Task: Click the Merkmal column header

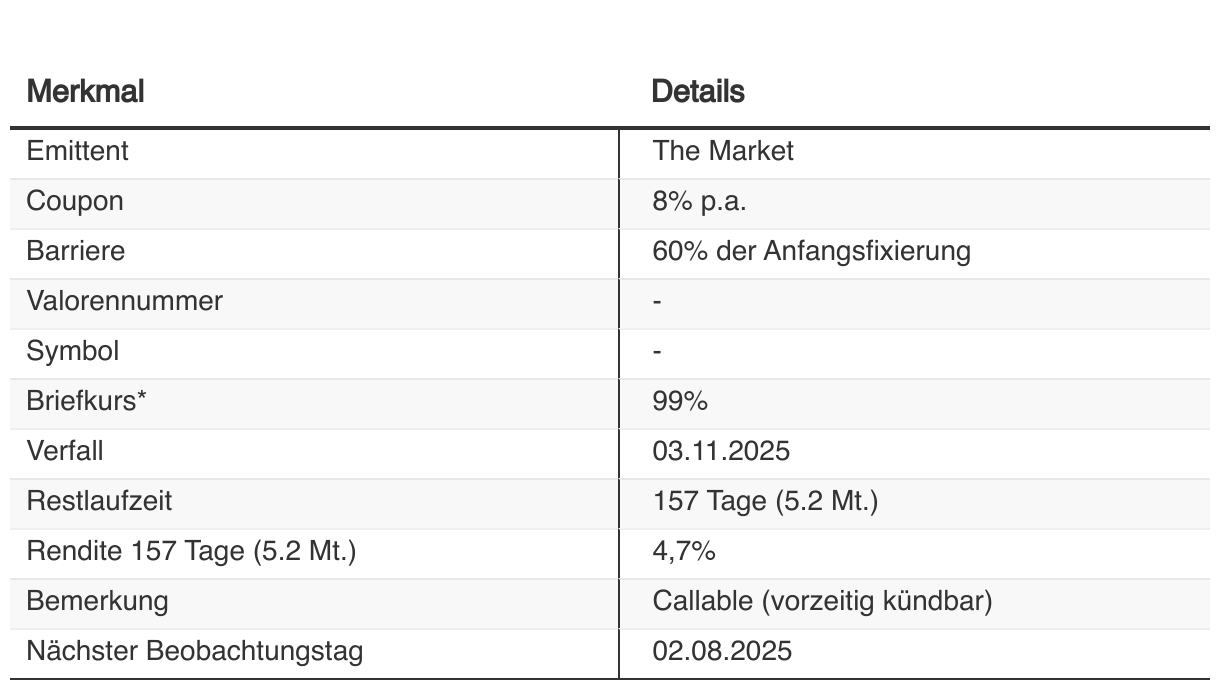Action: tap(86, 92)
